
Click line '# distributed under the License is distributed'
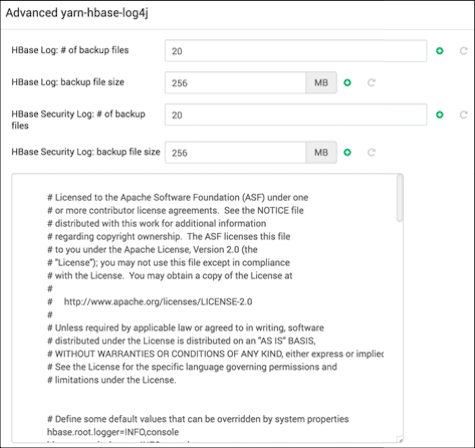coord(181,341)
